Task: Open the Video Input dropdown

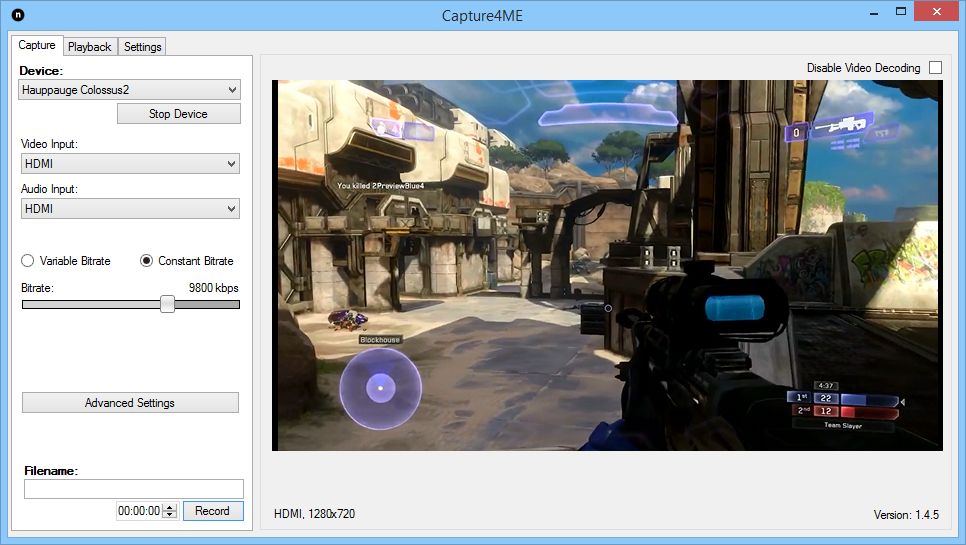Action: point(130,164)
